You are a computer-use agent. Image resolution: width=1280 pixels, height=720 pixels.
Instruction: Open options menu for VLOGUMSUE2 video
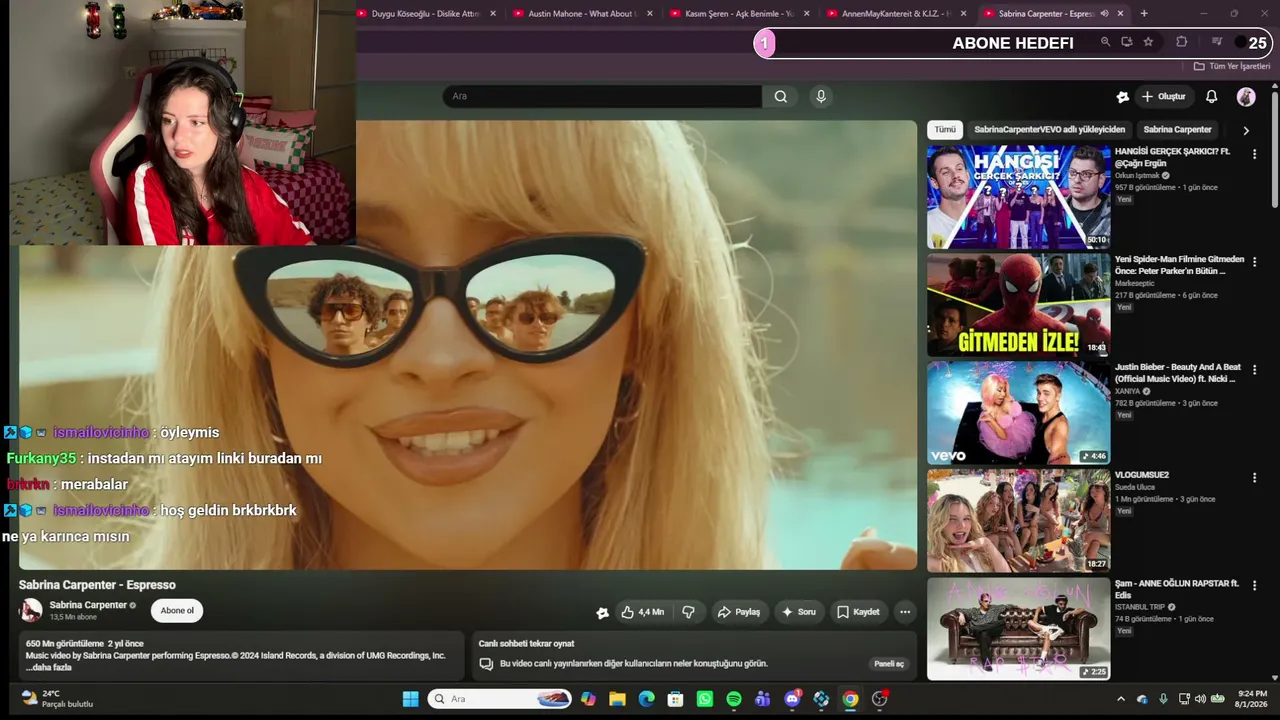[x=1254, y=478]
